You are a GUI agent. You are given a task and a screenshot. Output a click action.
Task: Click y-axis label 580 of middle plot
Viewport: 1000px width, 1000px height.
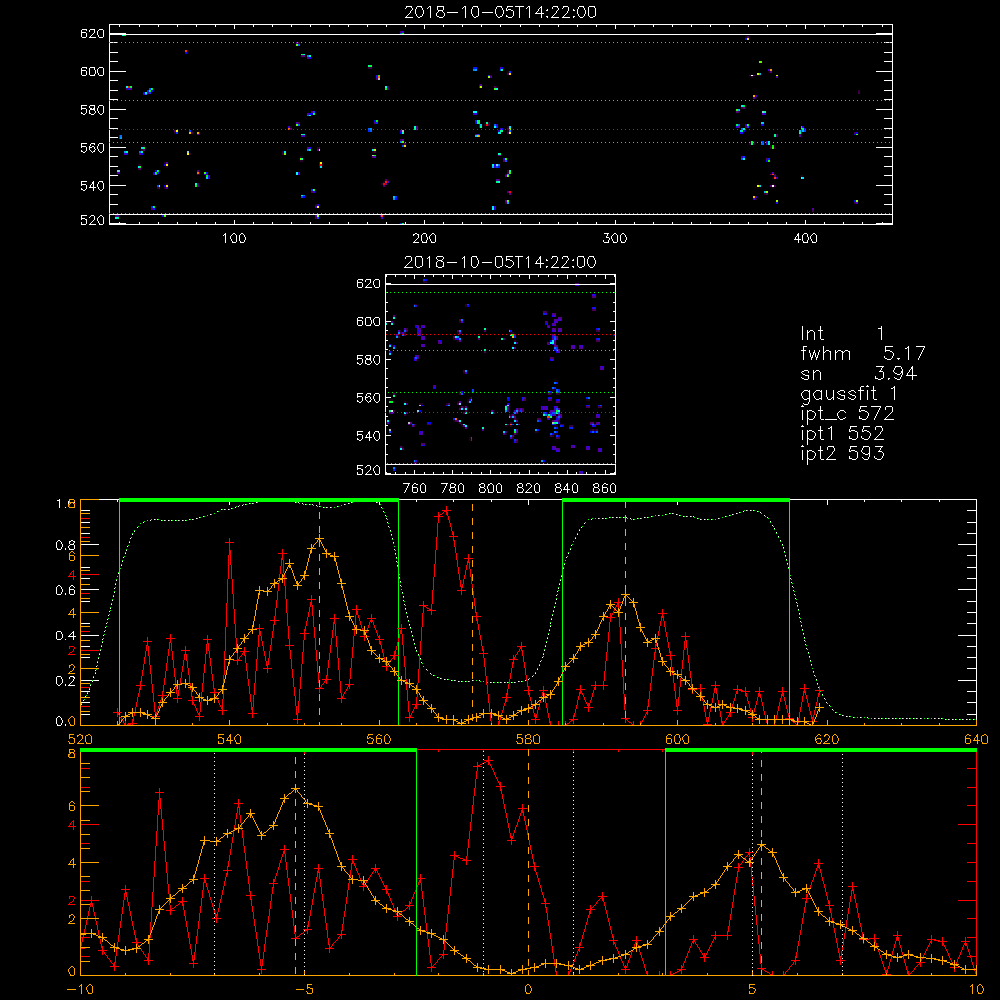[368, 360]
